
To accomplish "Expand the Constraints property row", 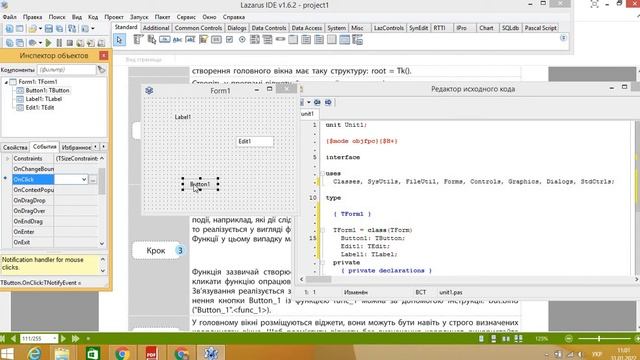I will pos(7,158).
